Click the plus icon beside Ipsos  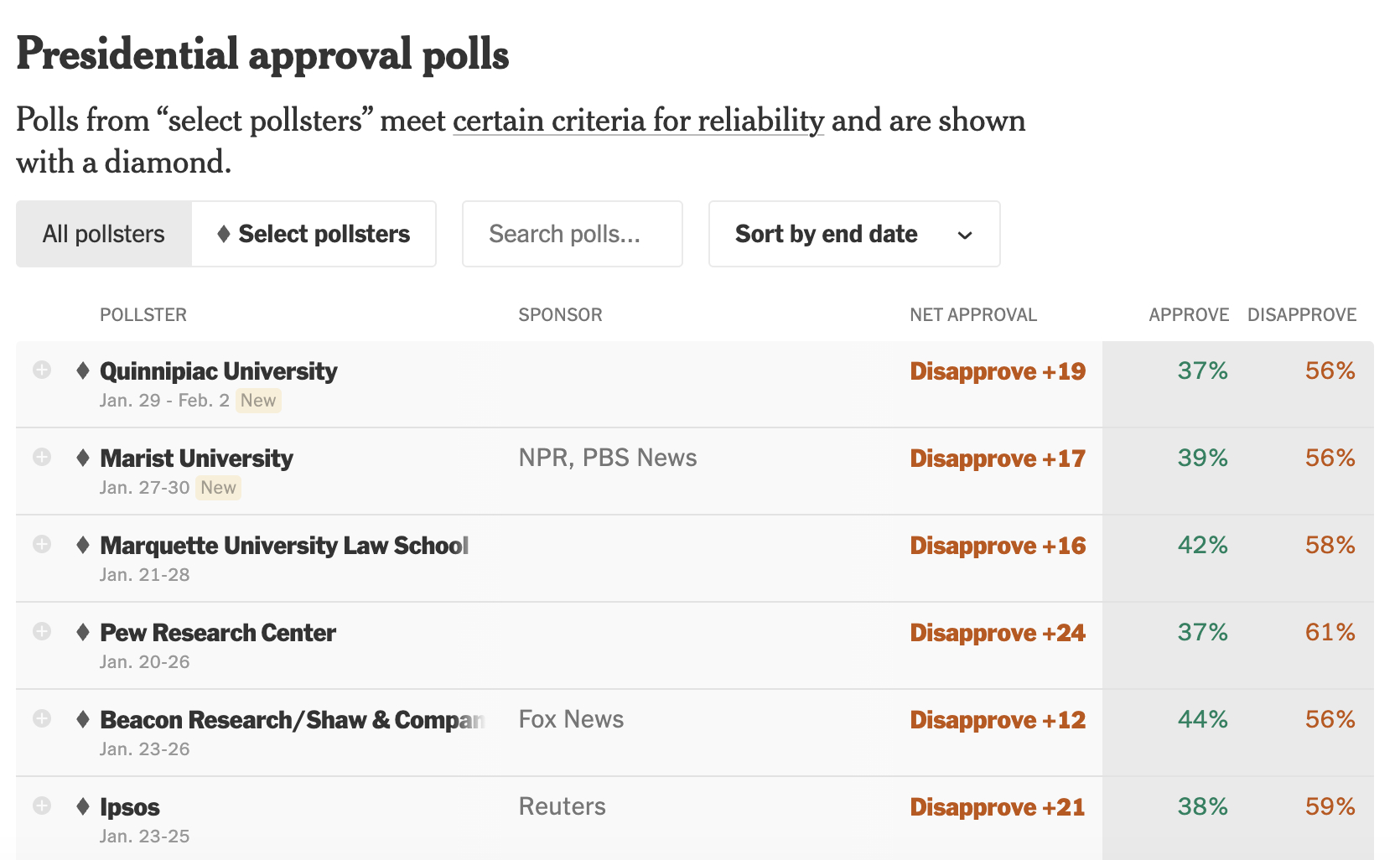pyautogui.click(x=42, y=806)
